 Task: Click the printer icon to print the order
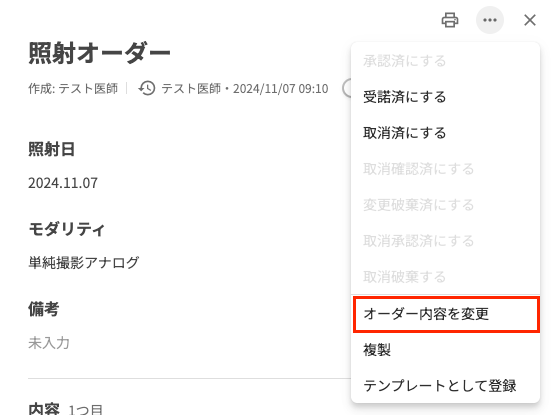(450, 20)
